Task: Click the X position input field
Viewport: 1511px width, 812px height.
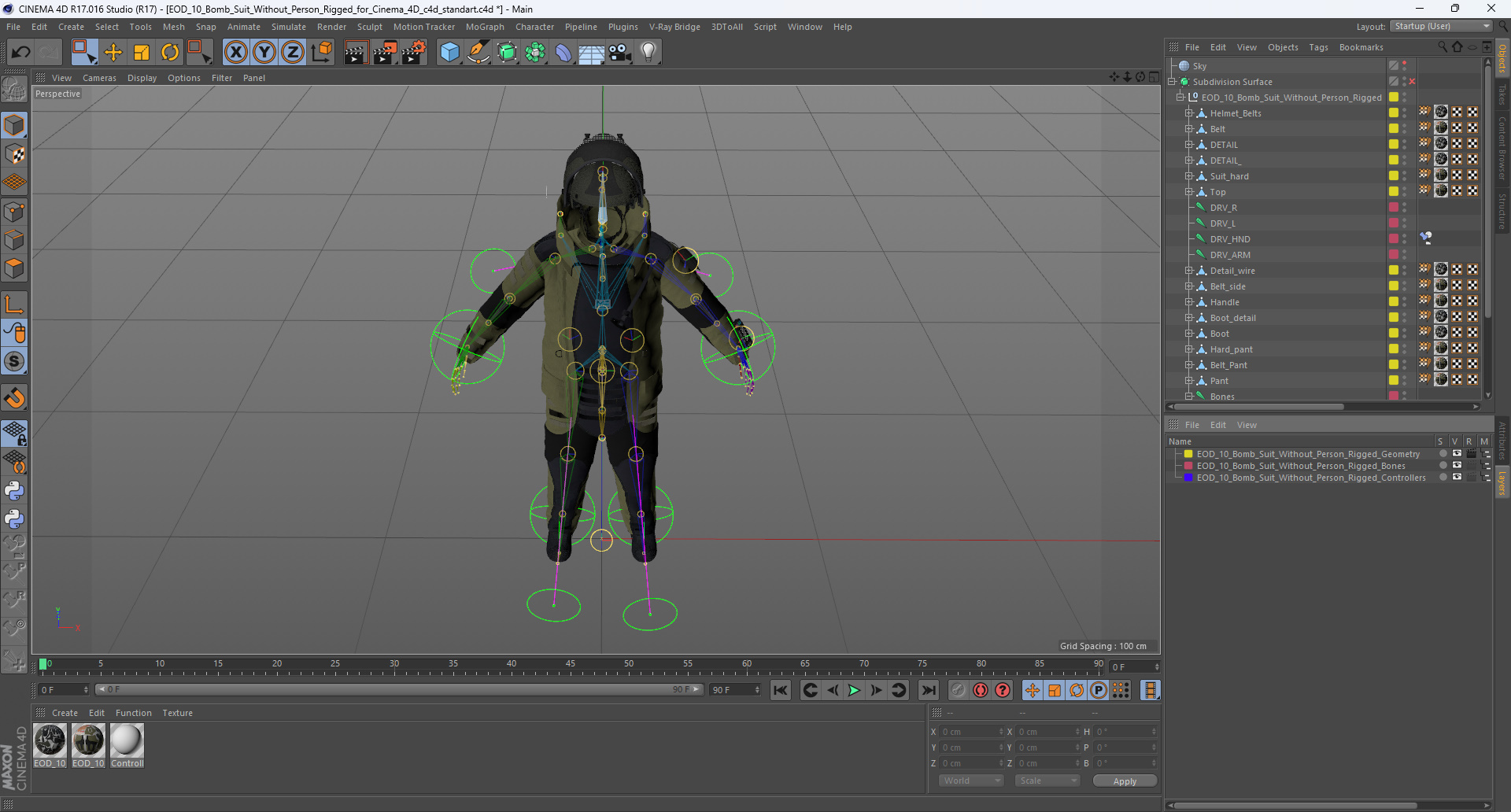Action: 972,732
